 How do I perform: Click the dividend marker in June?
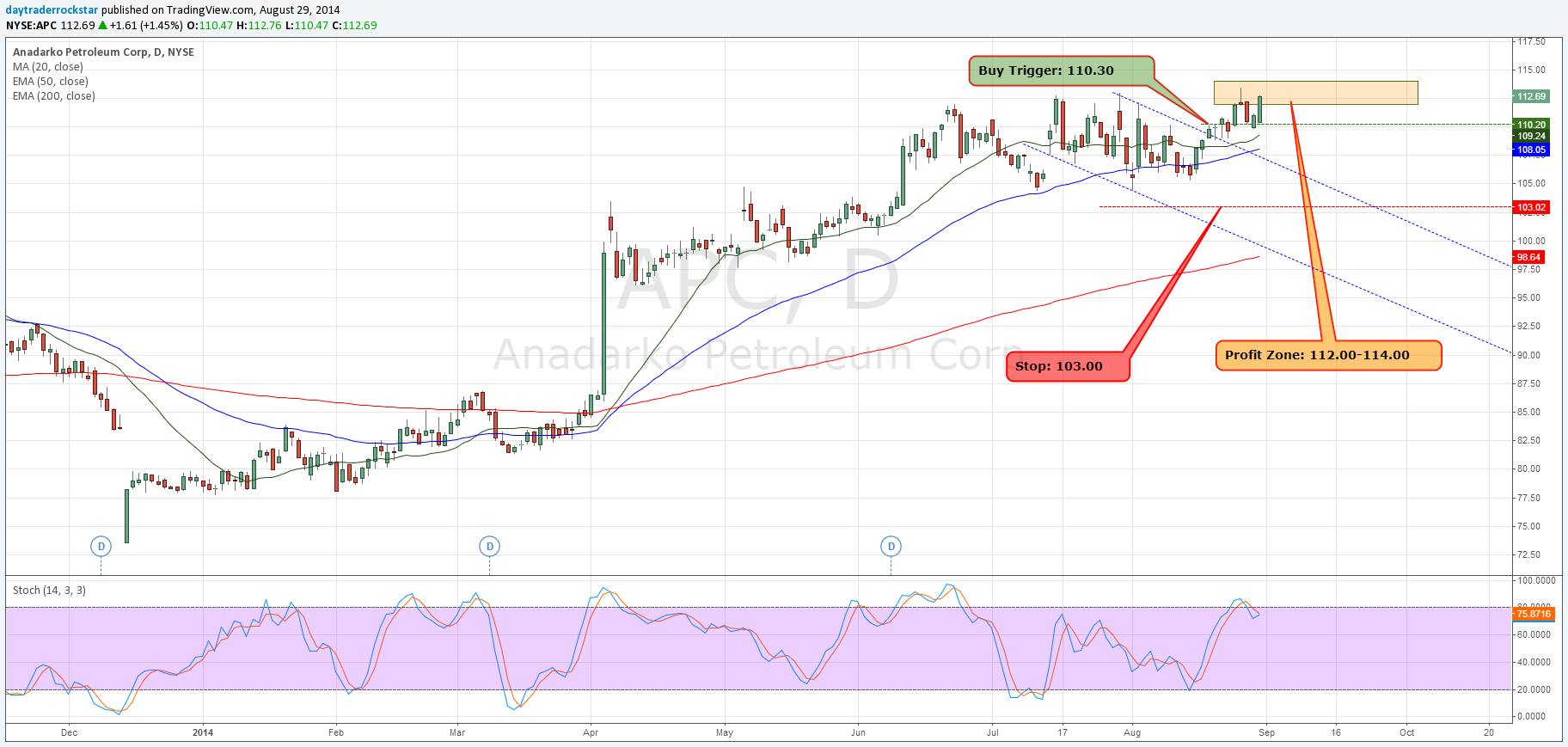coord(891,546)
